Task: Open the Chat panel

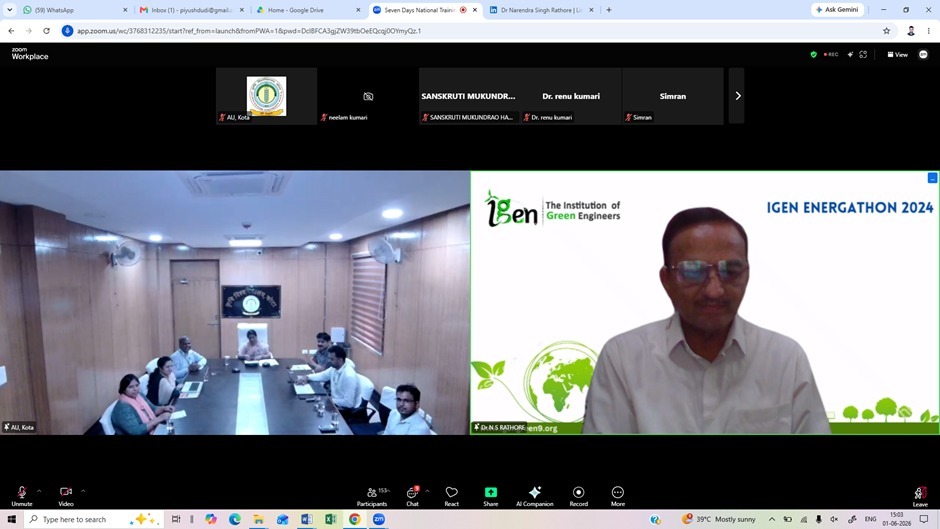Action: coord(412,495)
